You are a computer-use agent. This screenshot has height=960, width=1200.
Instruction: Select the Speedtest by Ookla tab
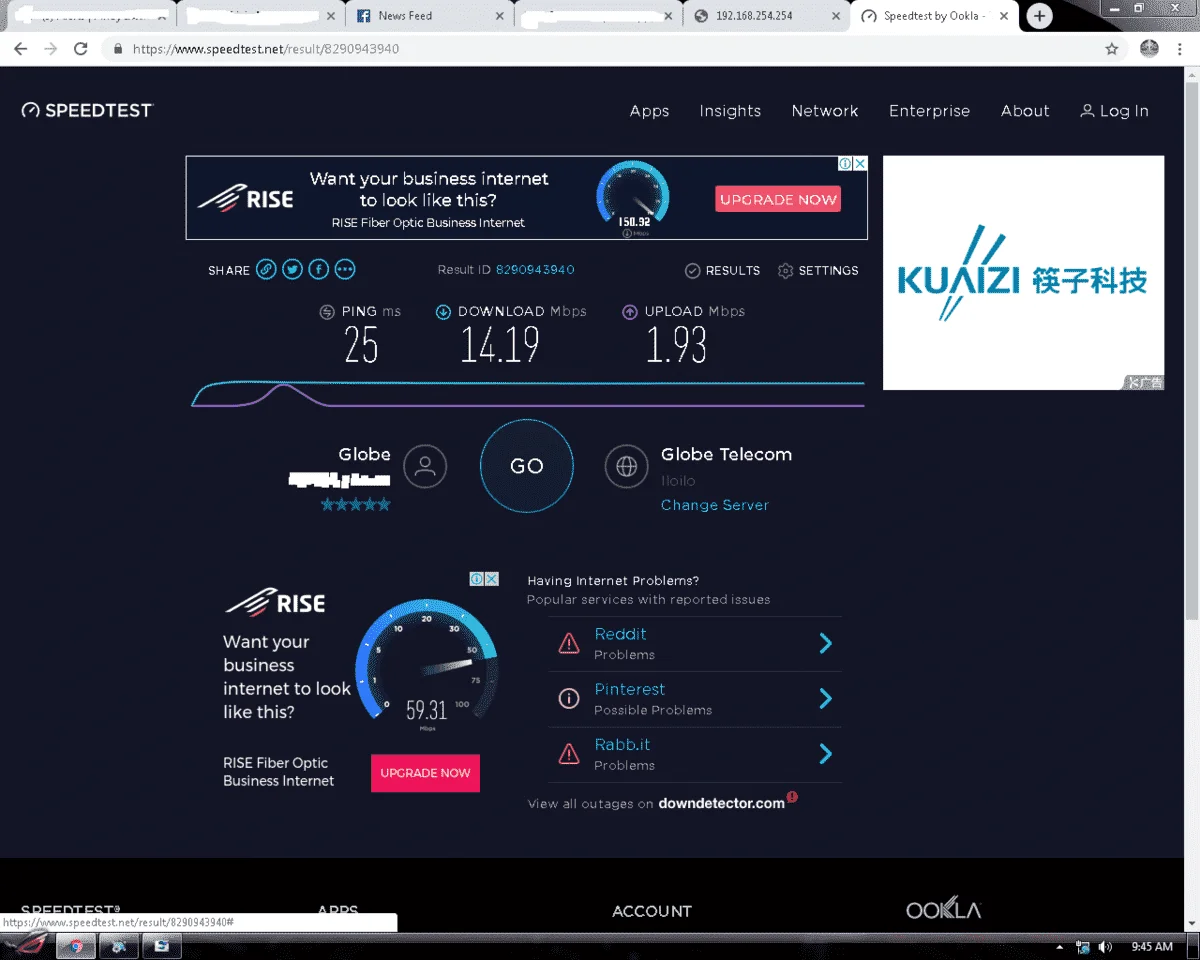pyautogui.click(x=935, y=16)
